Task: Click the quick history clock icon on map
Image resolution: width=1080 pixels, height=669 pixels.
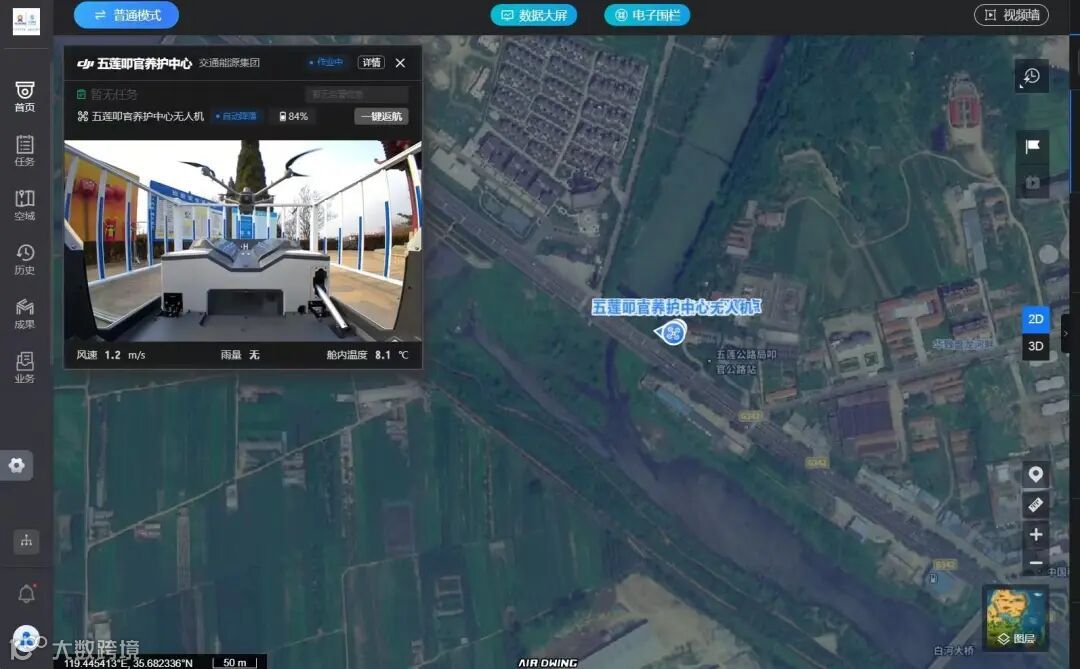Action: [1031, 76]
